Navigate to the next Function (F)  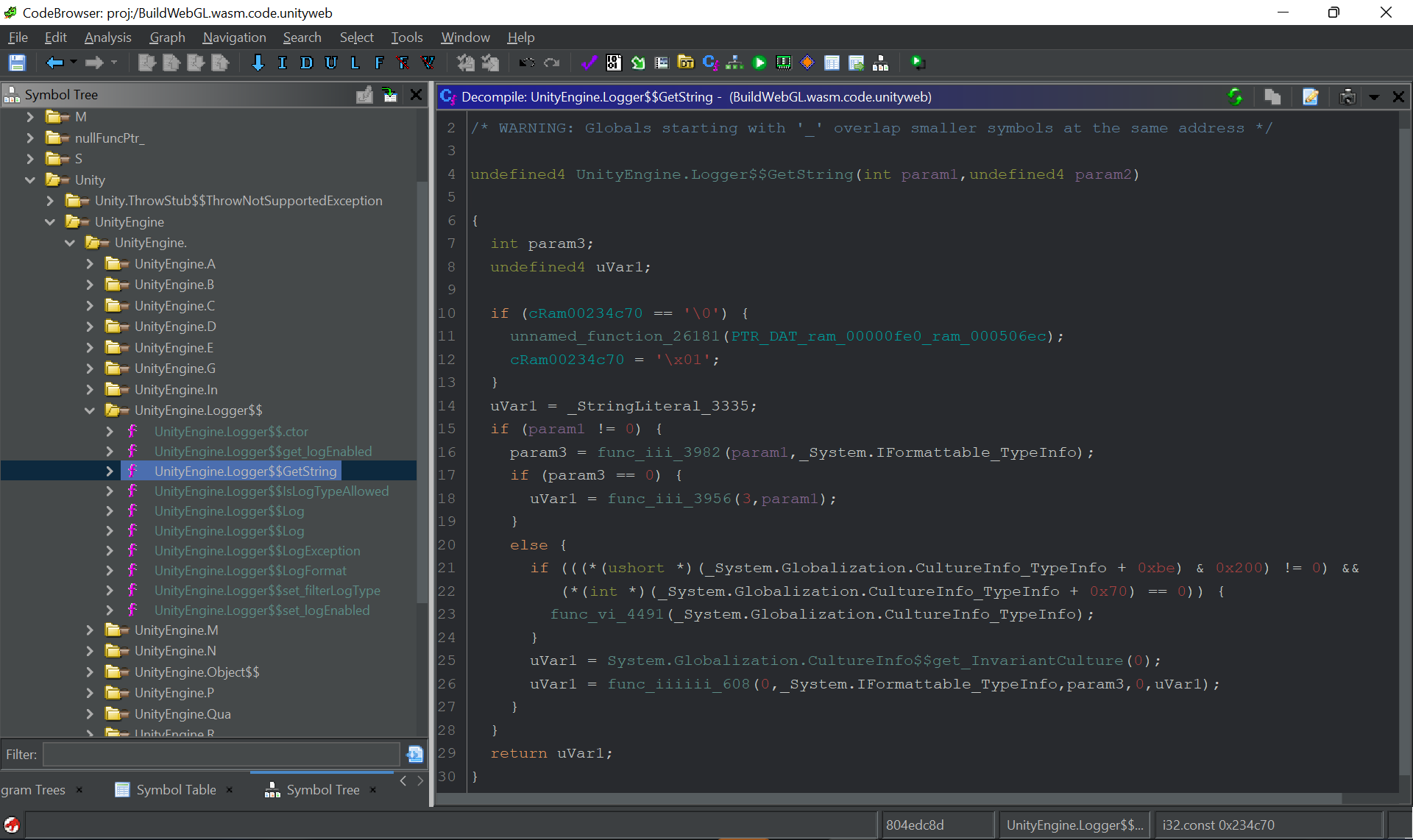379,63
